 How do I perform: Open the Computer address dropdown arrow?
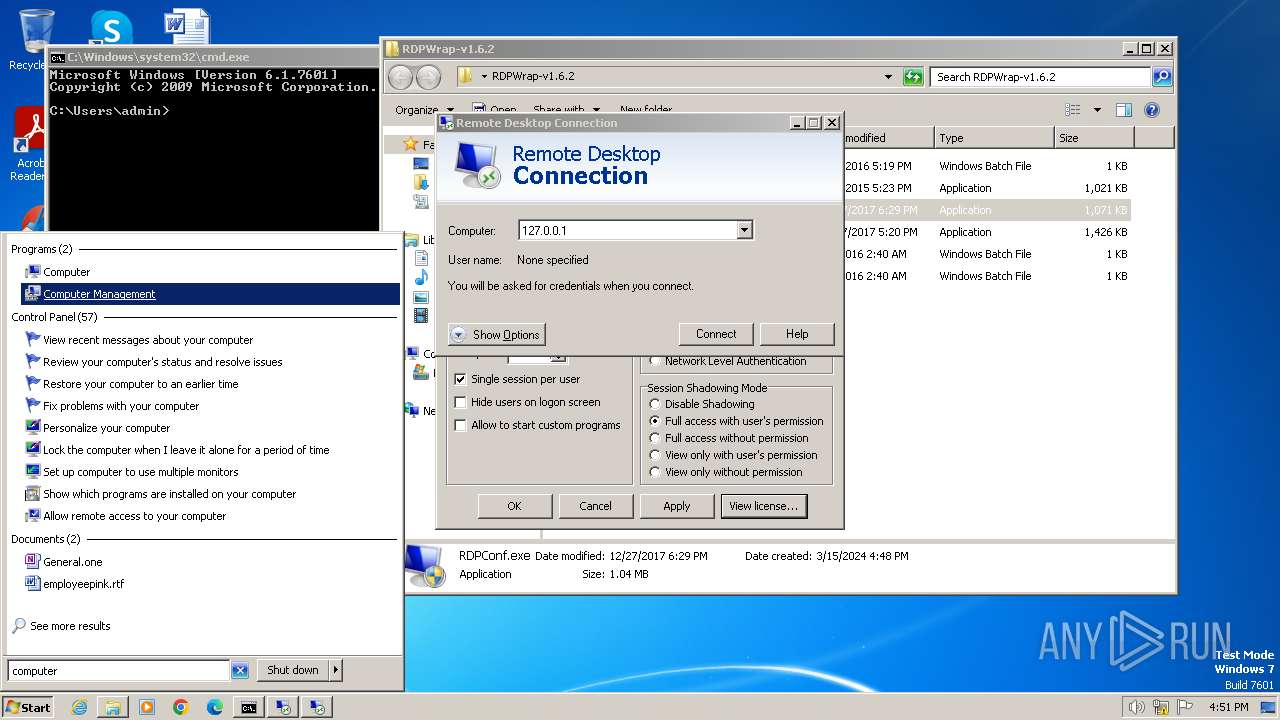(x=744, y=230)
